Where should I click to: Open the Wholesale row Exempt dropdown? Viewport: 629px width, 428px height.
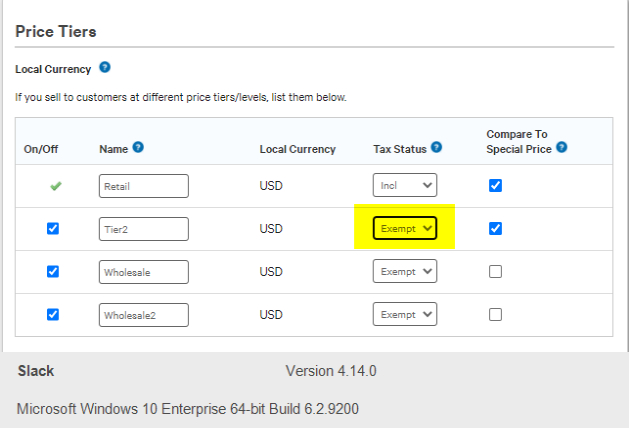coord(405,271)
